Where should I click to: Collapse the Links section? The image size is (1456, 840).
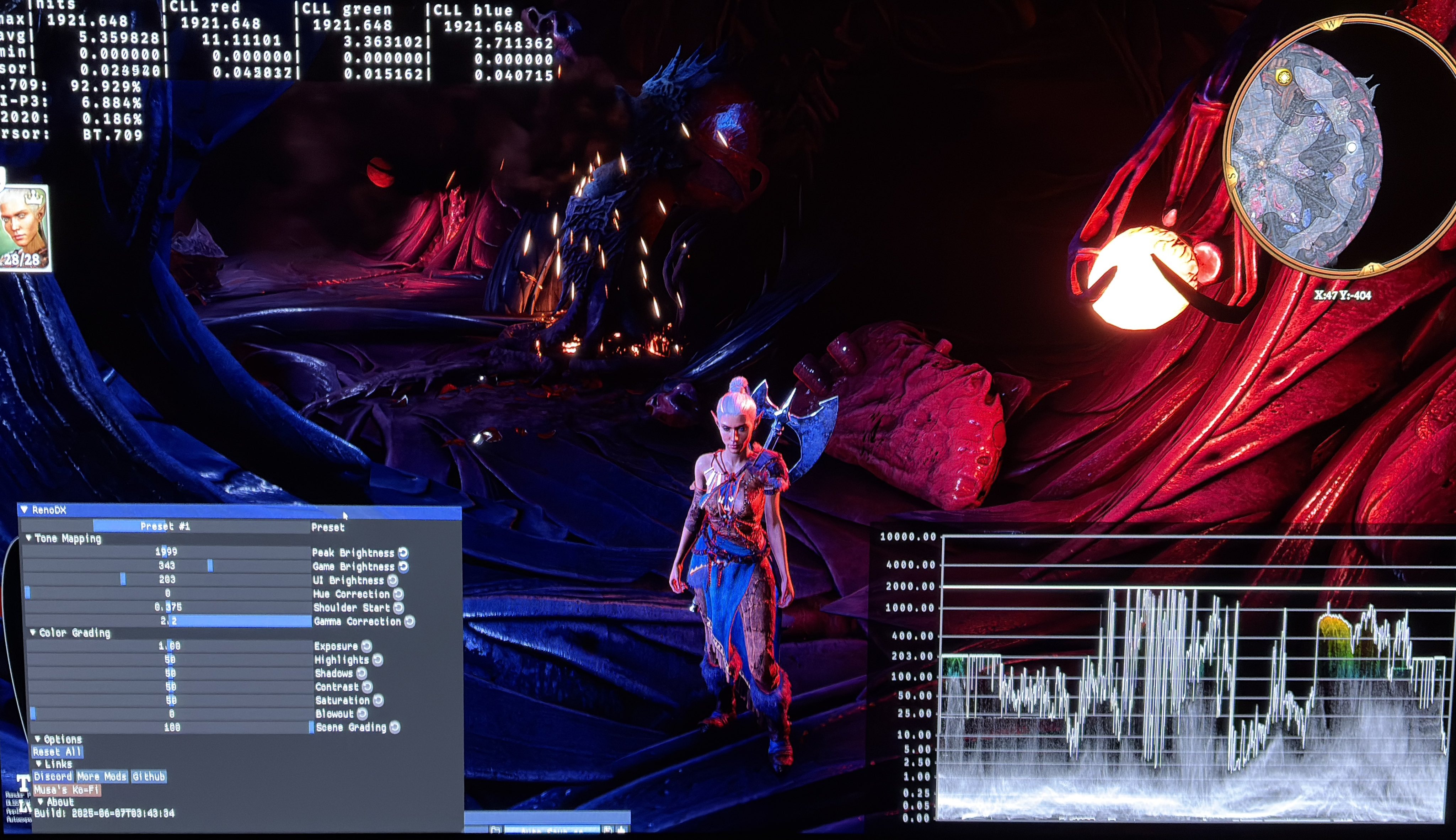click(x=39, y=764)
